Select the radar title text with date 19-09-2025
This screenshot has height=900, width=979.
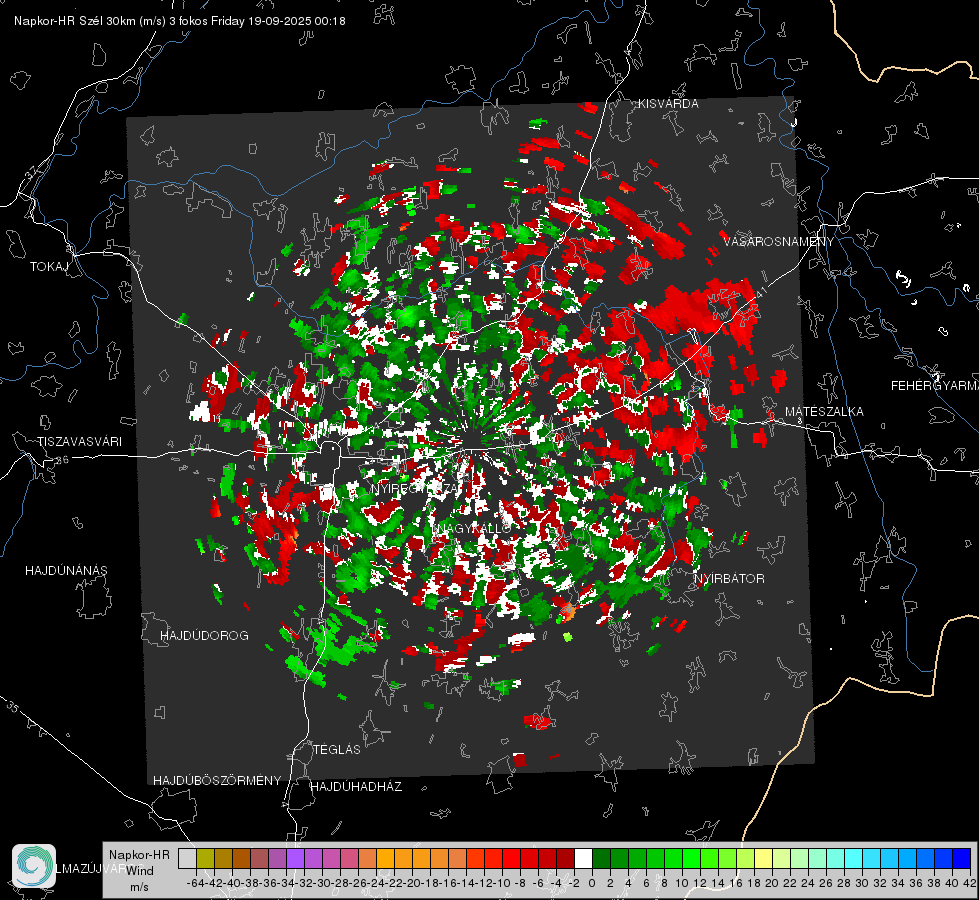(180, 21)
